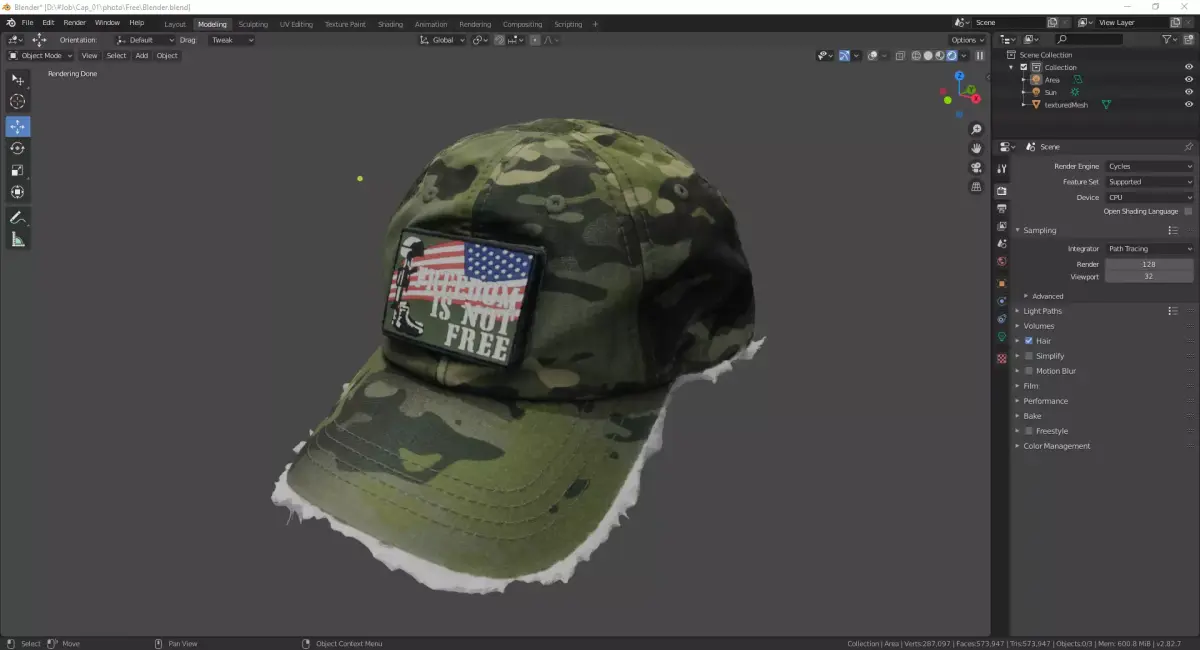The width and height of the screenshot is (1200, 650).
Task: Switch to the Shading workspace tab
Action: click(390, 24)
